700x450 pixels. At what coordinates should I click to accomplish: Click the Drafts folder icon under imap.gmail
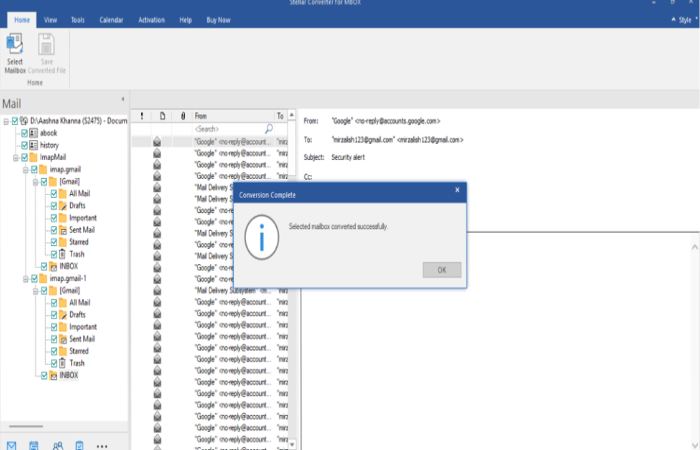[x=63, y=206]
